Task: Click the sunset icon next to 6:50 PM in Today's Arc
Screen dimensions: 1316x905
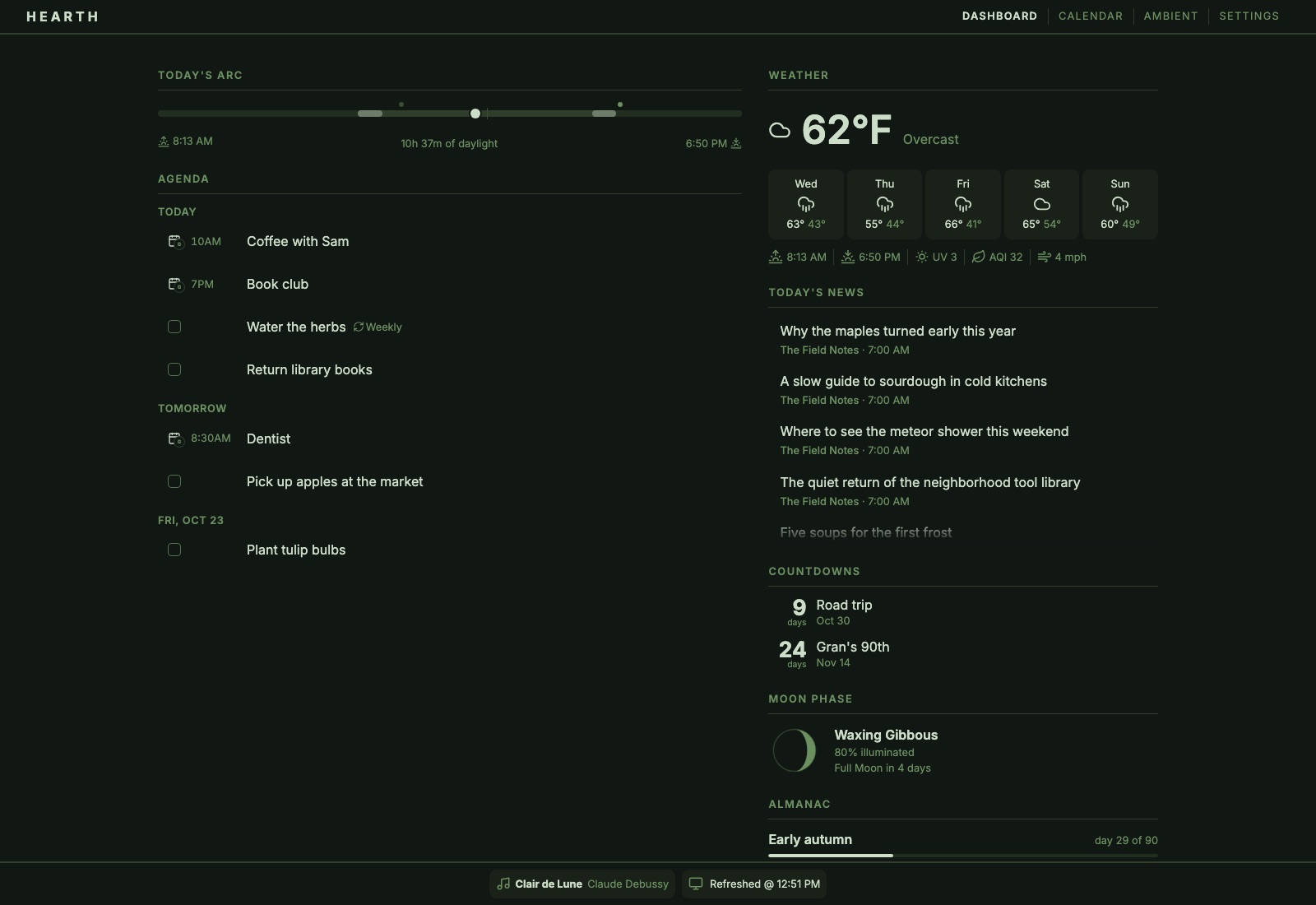Action: pyautogui.click(x=736, y=143)
